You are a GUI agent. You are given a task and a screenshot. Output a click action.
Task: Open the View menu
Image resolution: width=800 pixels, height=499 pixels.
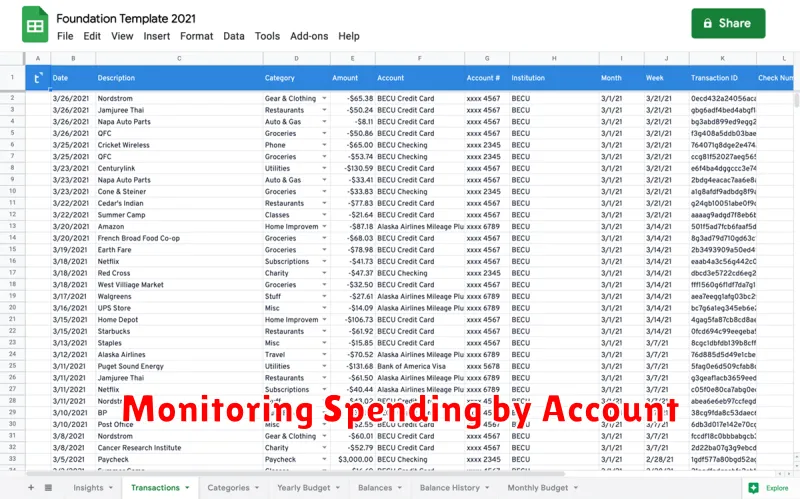pyautogui.click(x=122, y=36)
